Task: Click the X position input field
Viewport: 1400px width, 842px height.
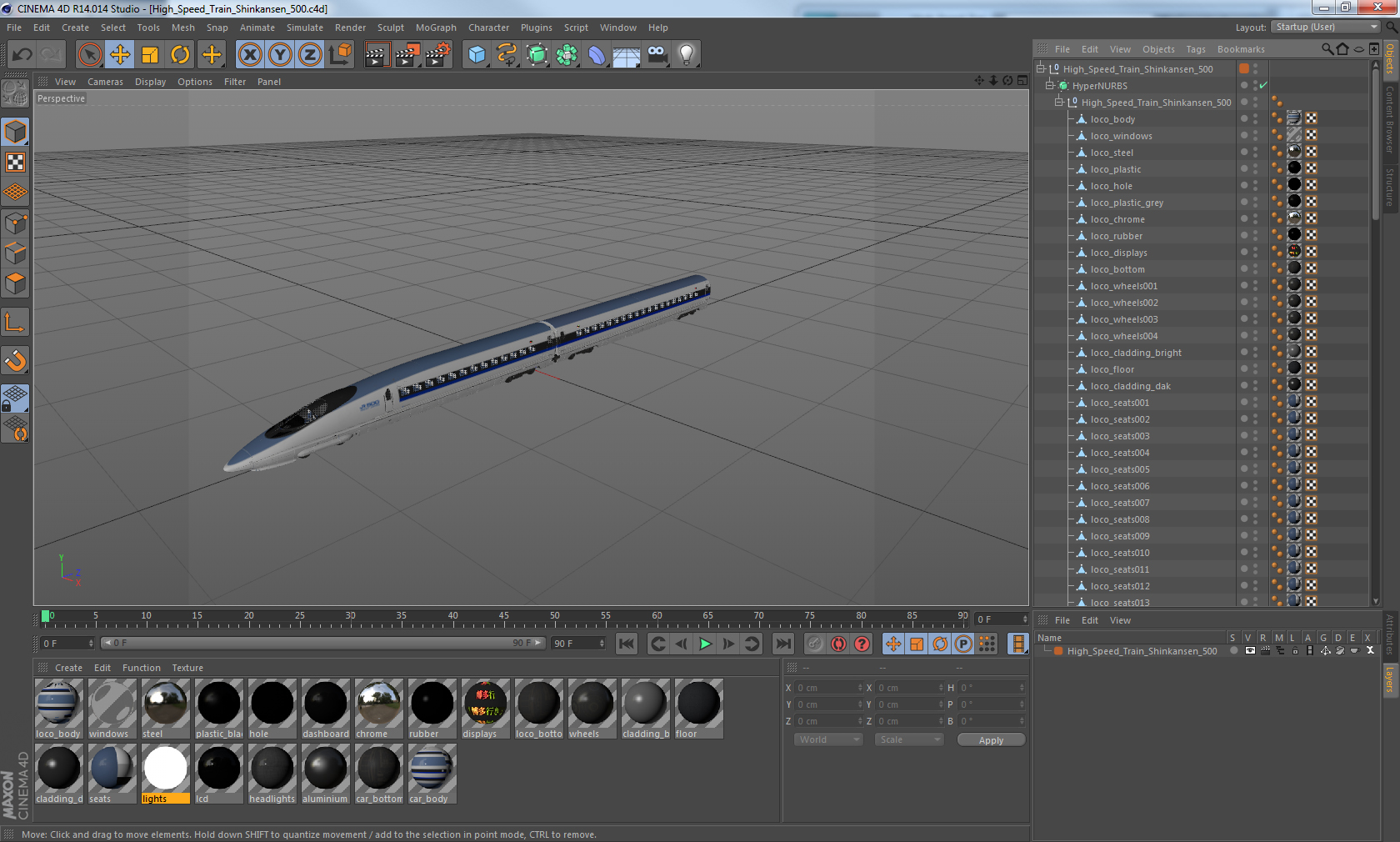Action: tap(829, 688)
